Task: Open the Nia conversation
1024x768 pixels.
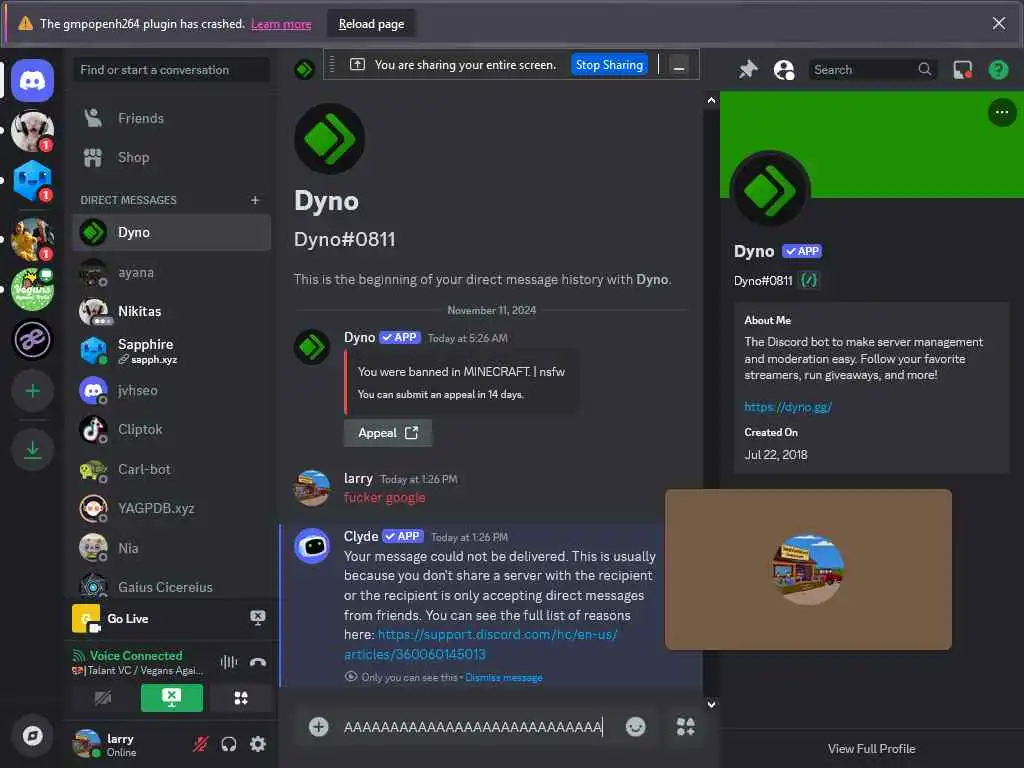Action: (x=171, y=548)
